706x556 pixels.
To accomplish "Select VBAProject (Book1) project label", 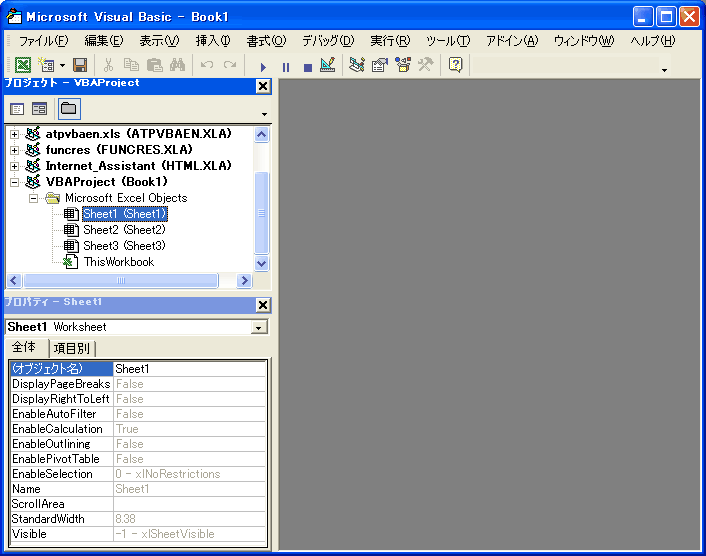I will (x=107, y=182).
